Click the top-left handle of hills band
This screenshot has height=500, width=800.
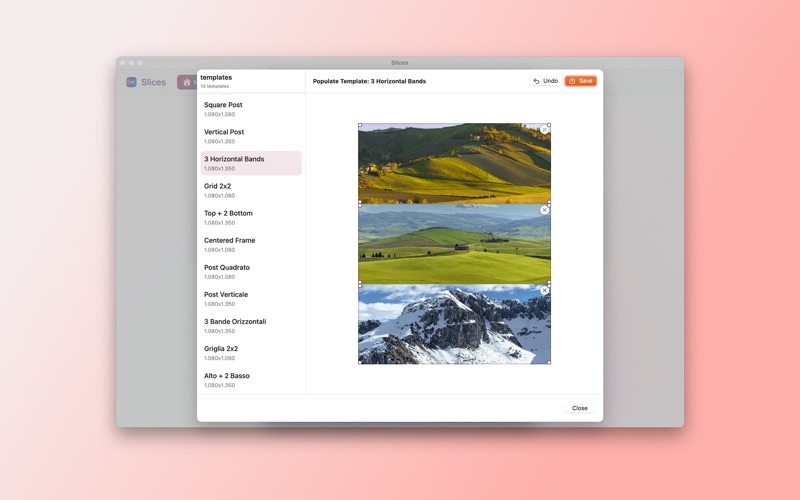pyautogui.click(x=360, y=125)
